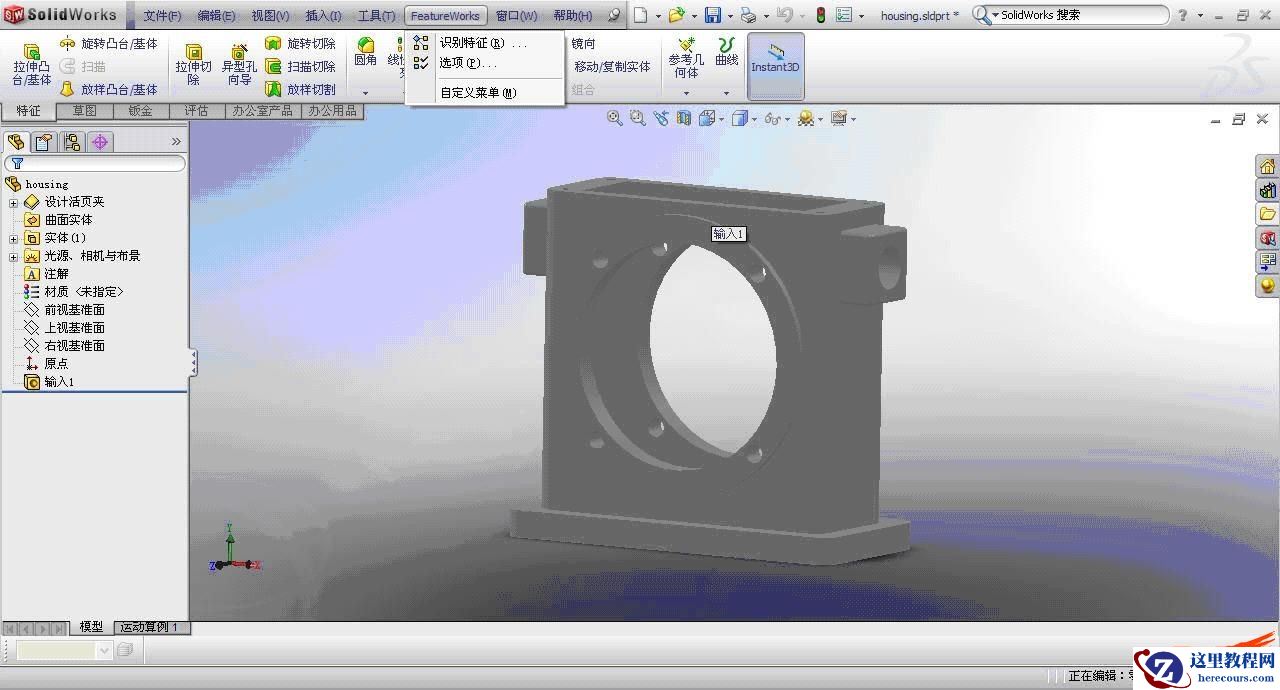Expand the 光源、相机与布景 tree node
The image size is (1280, 690).
(14, 256)
